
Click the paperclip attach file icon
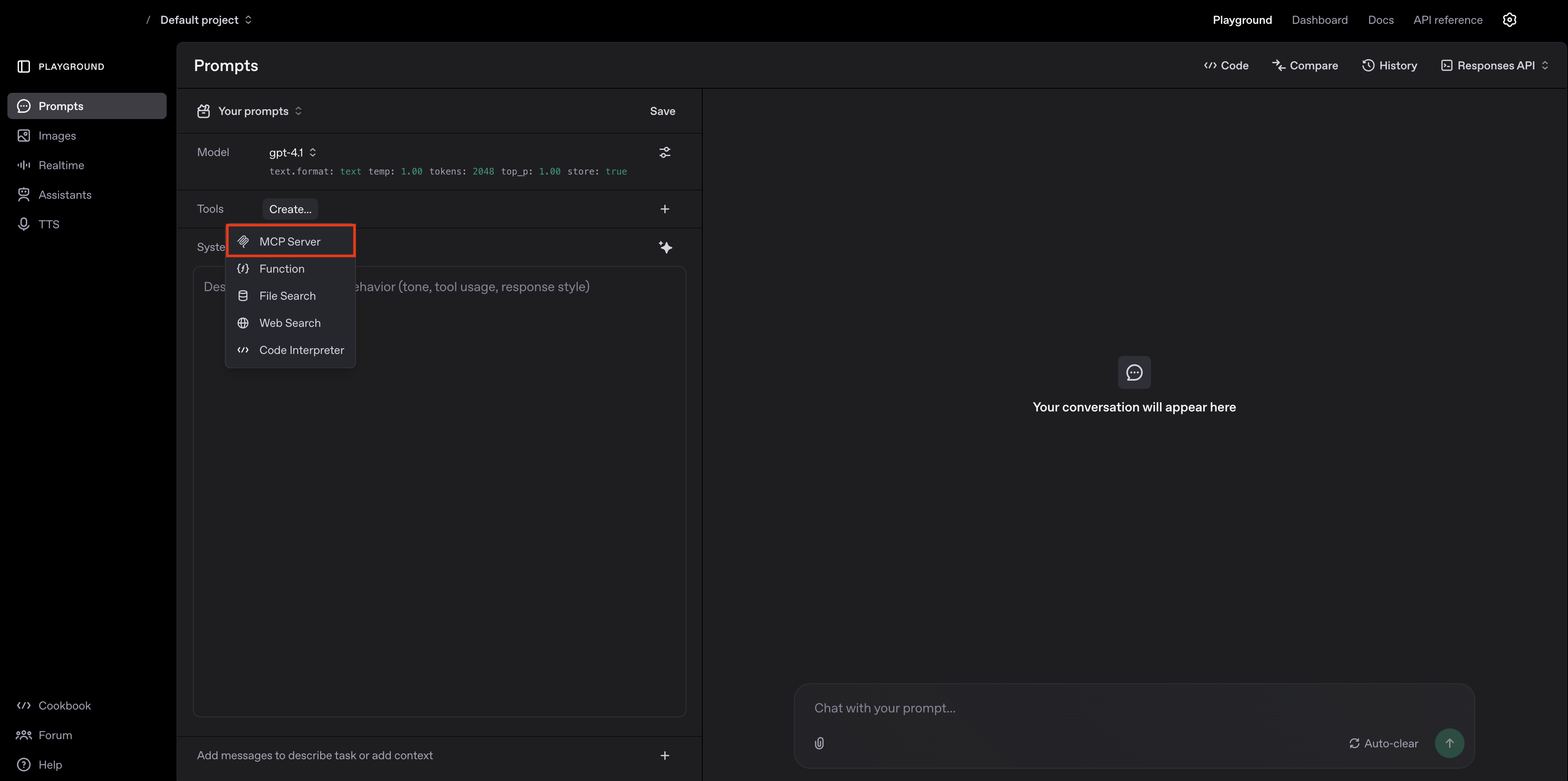pyautogui.click(x=819, y=743)
